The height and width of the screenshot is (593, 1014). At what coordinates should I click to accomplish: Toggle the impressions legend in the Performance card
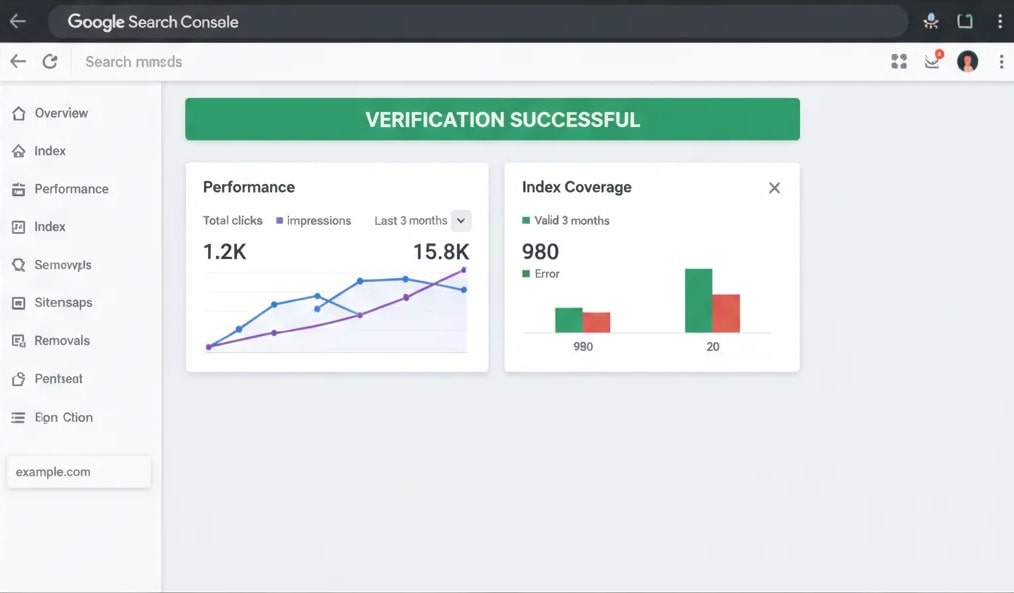pos(314,221)
